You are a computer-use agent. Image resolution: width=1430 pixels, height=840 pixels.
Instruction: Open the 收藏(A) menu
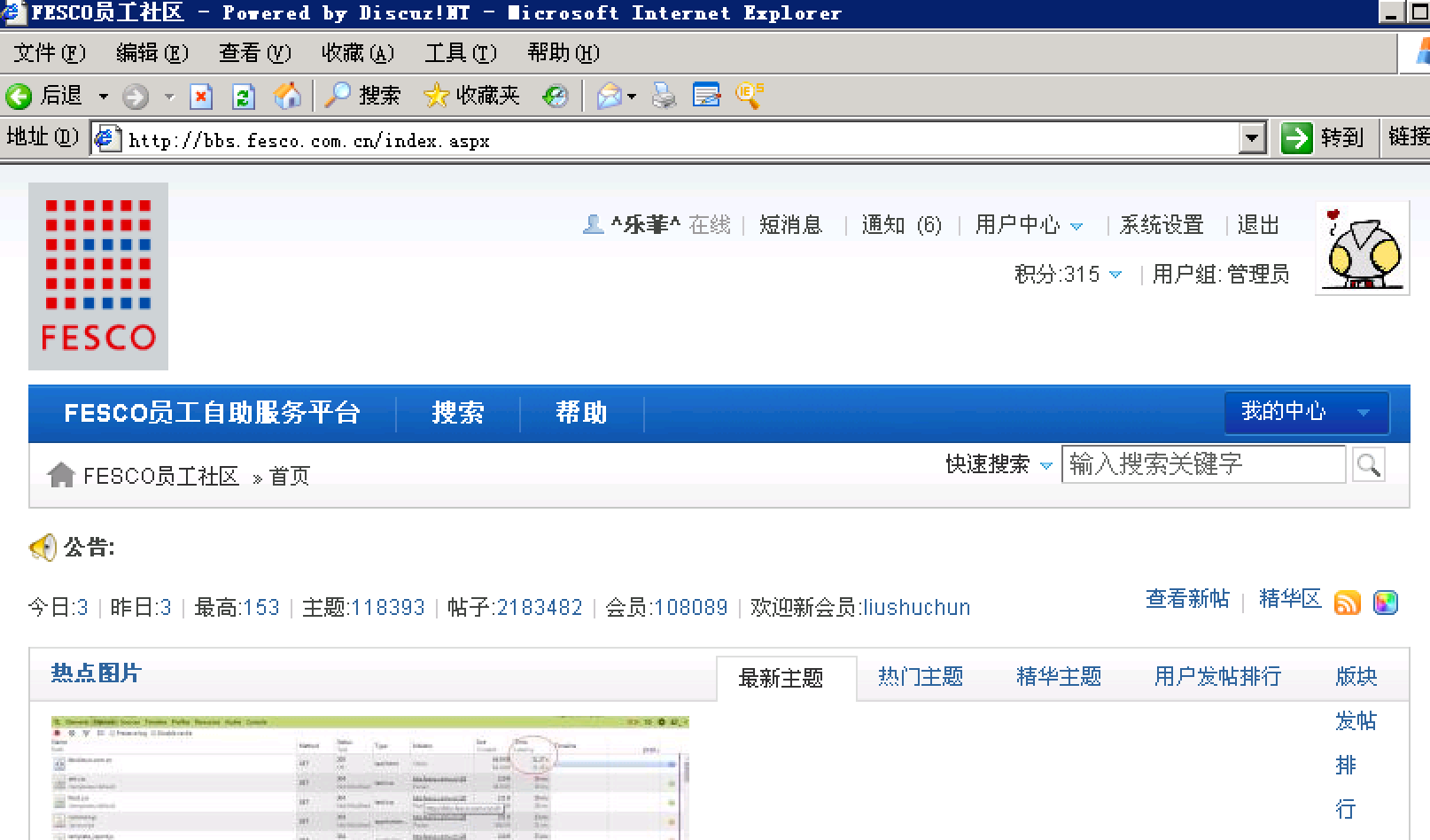click(358, 53)
